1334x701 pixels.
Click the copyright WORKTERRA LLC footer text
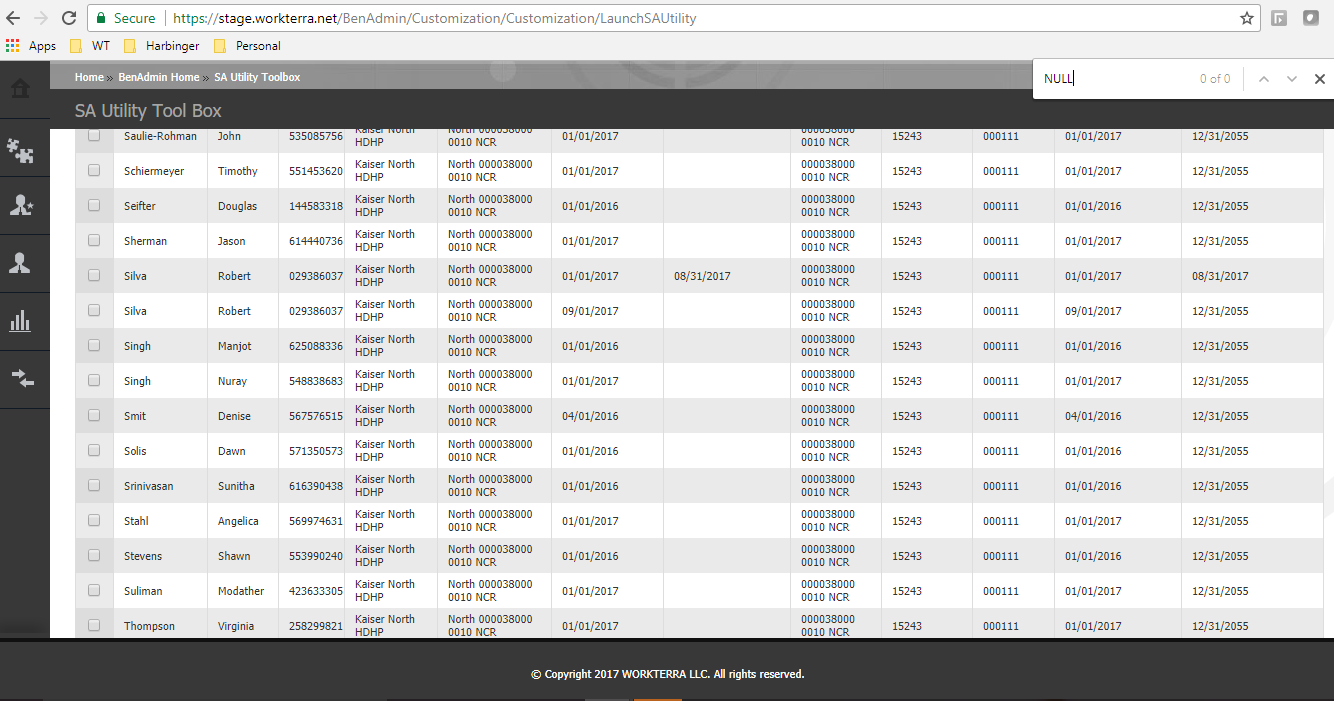click(x=667, y=674)
